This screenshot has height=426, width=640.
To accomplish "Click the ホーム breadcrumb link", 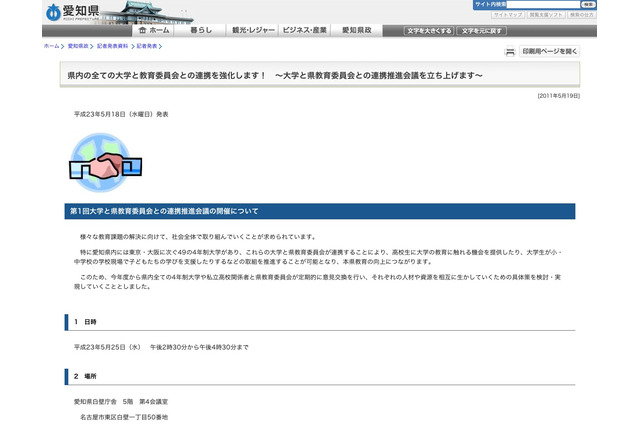I will coord(51,46).
